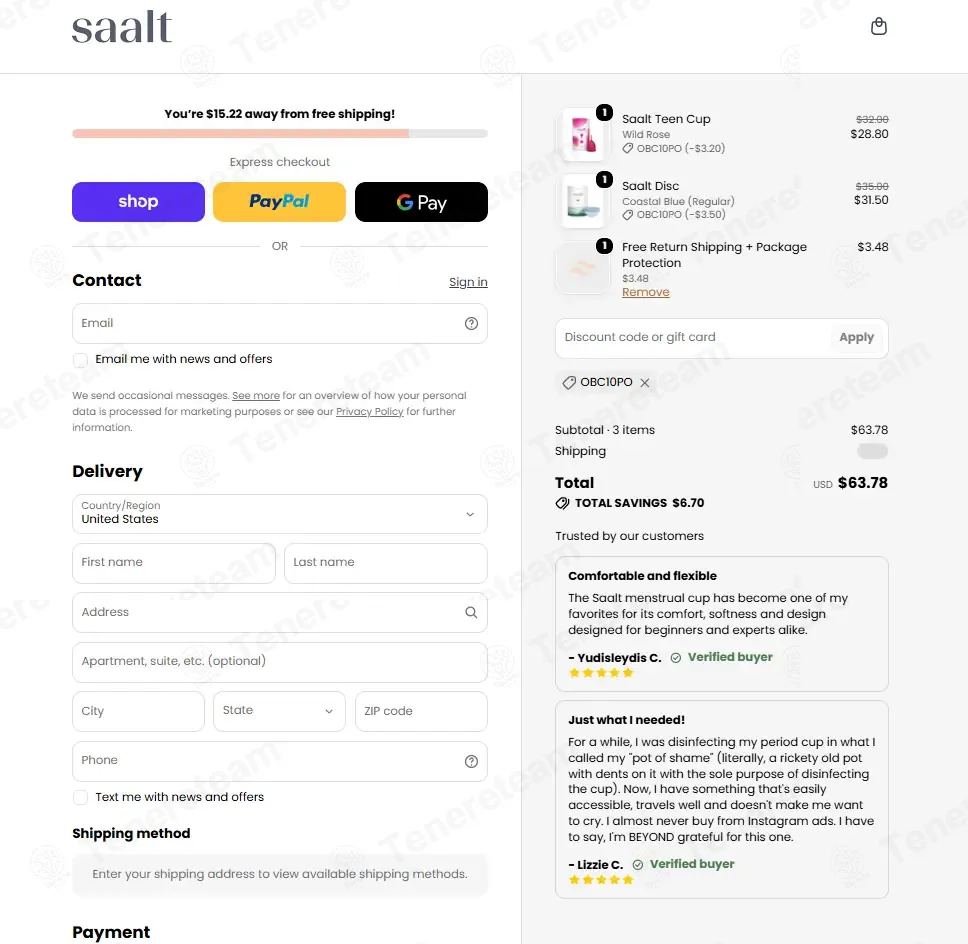Choose PayPal express checkout

[279, 202]
